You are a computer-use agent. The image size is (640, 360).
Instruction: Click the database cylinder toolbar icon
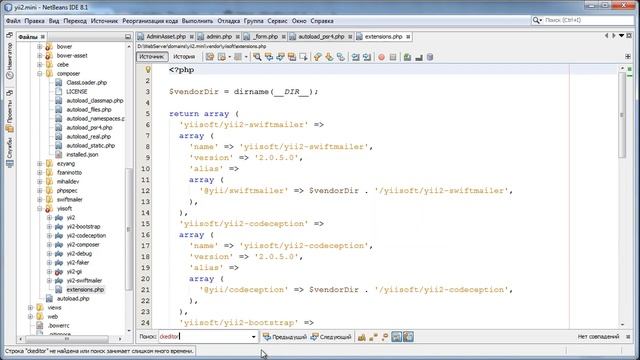click(x=430, y=57)
